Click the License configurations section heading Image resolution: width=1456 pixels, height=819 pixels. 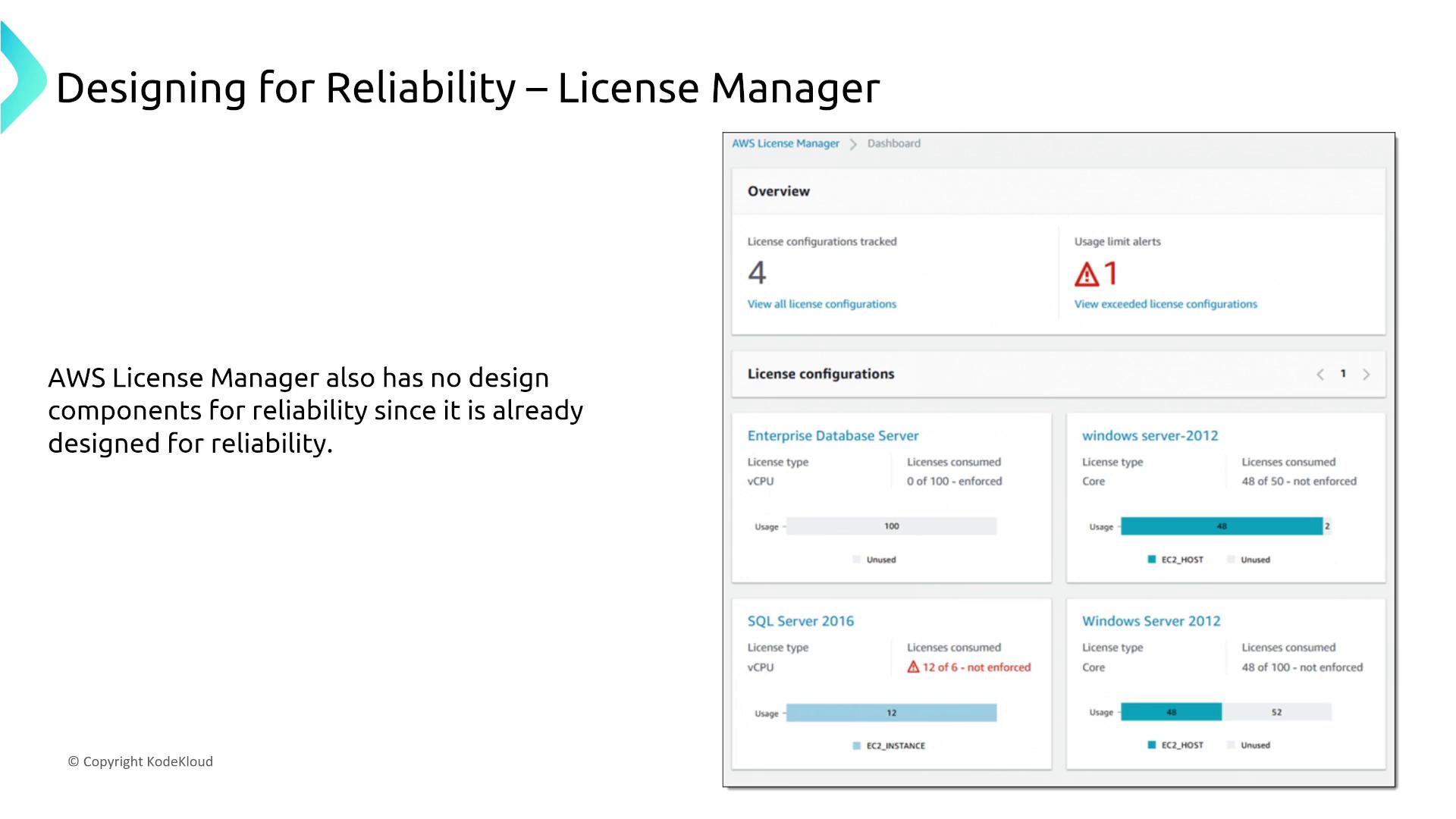821,374
